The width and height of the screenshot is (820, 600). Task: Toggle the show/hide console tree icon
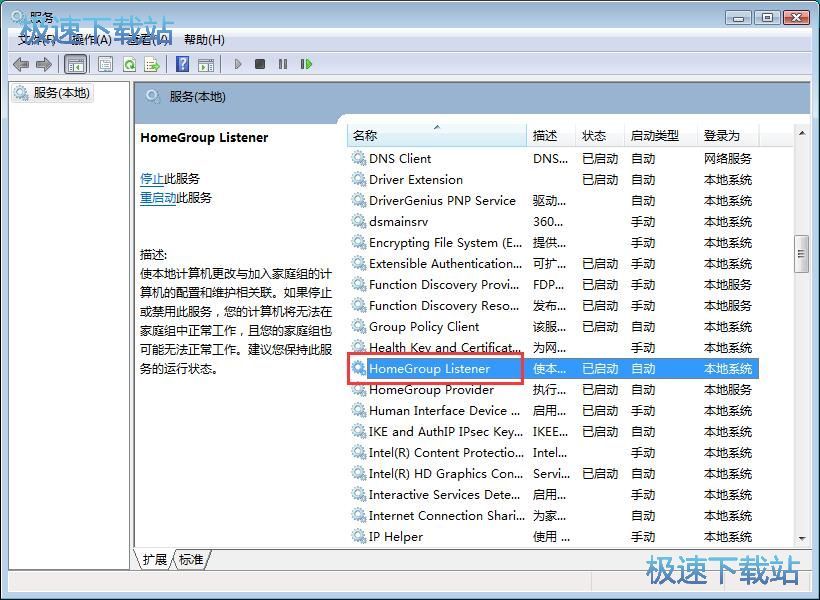[75, 64]
